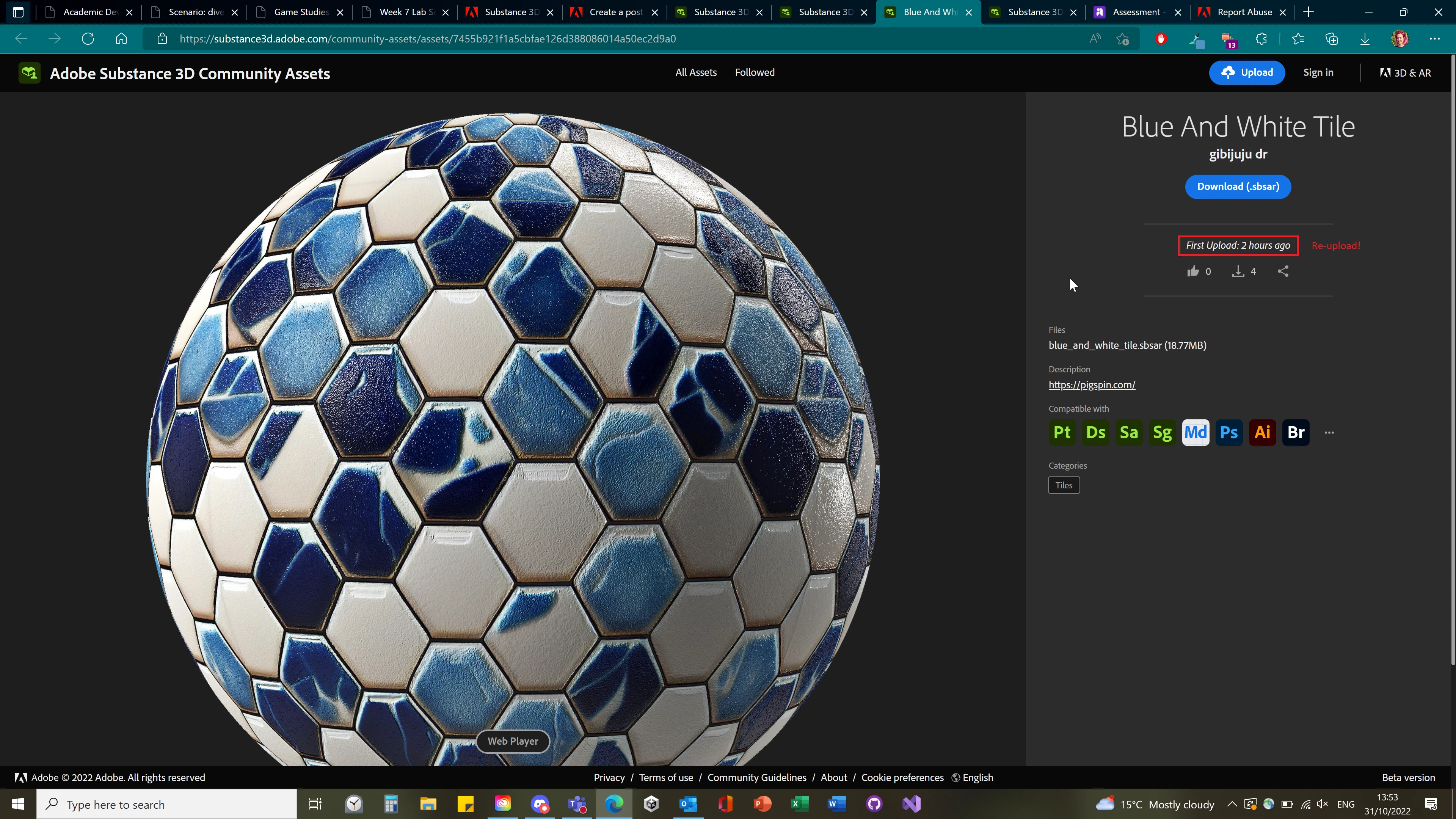This screenshot has width=1456, height=819.
Task: Open the 3D & AR menu
Action: click(x=1405, y=73)
